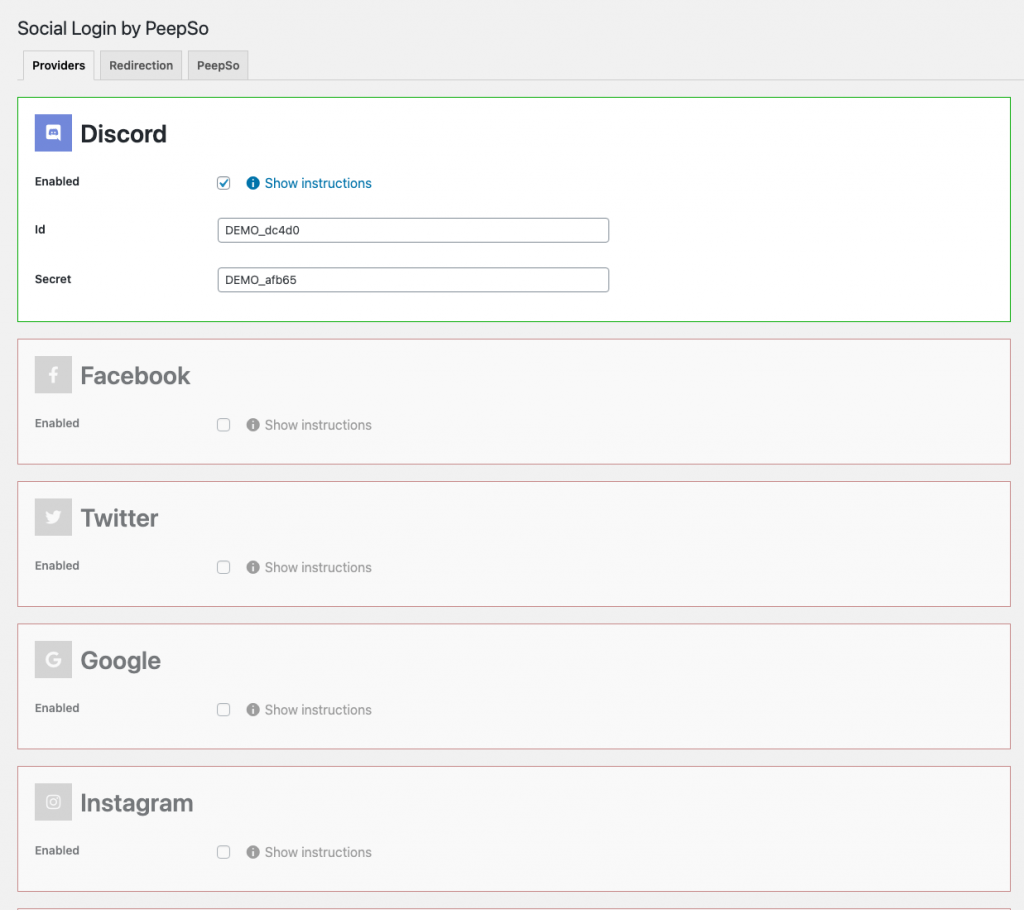Disable the Discord Enabled checkbox
The height and width of the screenshot is (910, 1024).
click(223, 184)
